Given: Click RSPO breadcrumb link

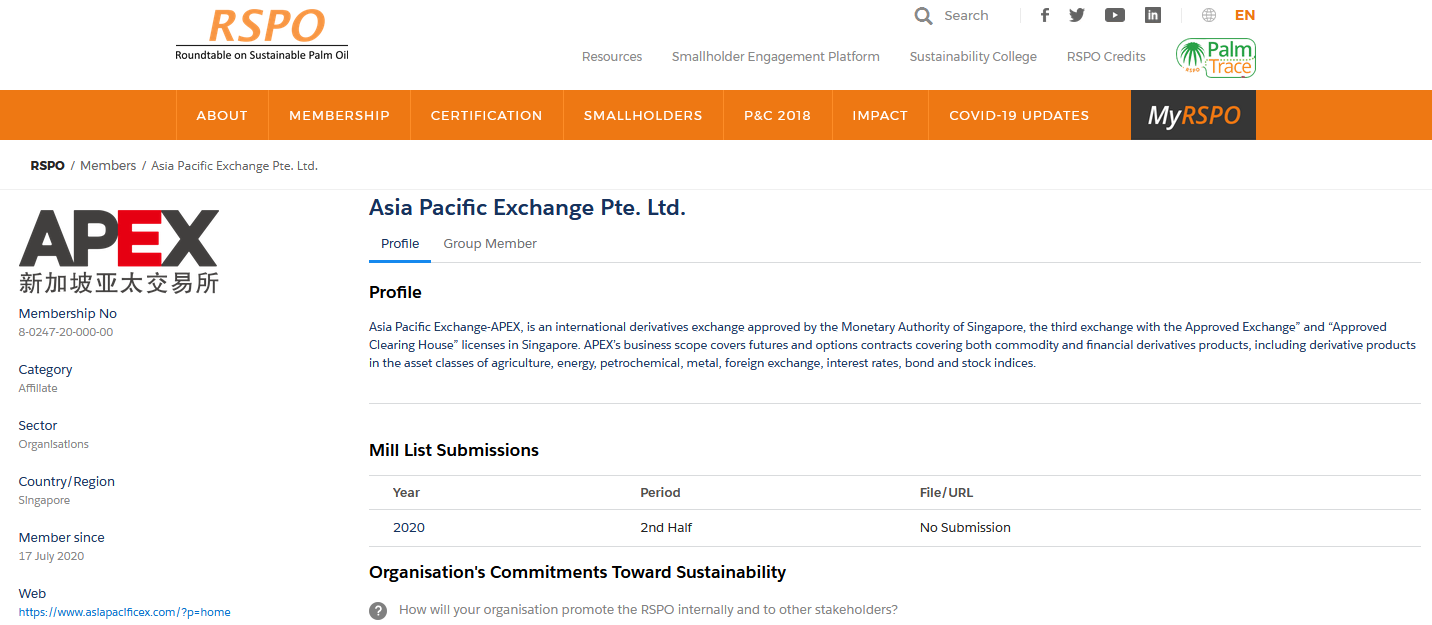Looking at the screenshot, I should 47,165.
